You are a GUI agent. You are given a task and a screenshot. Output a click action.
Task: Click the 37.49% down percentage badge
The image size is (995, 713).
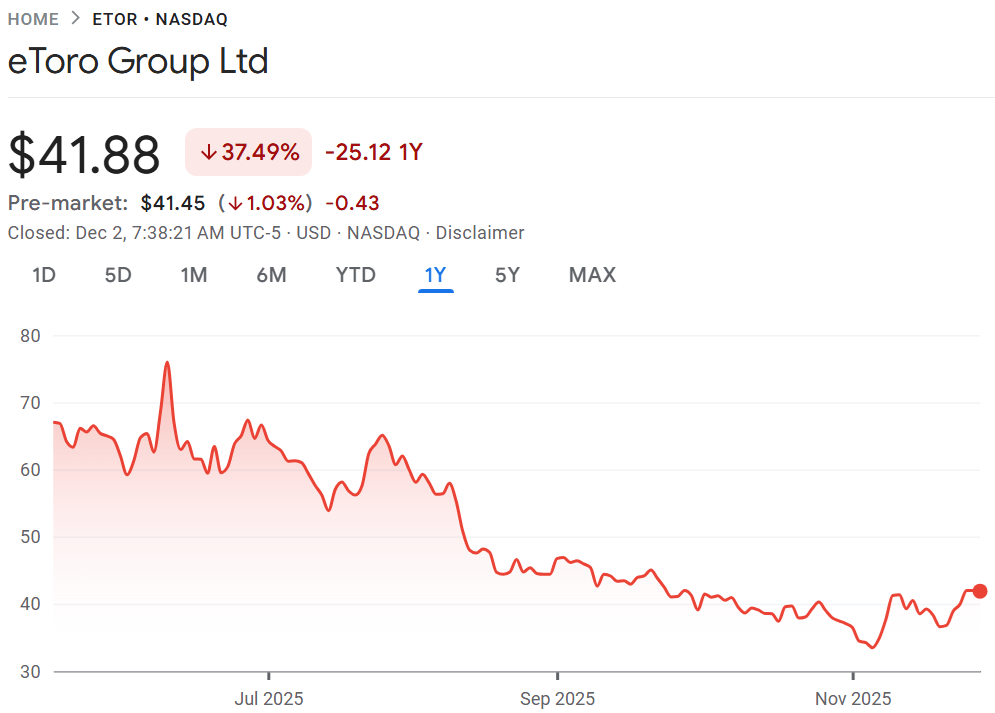249,152
